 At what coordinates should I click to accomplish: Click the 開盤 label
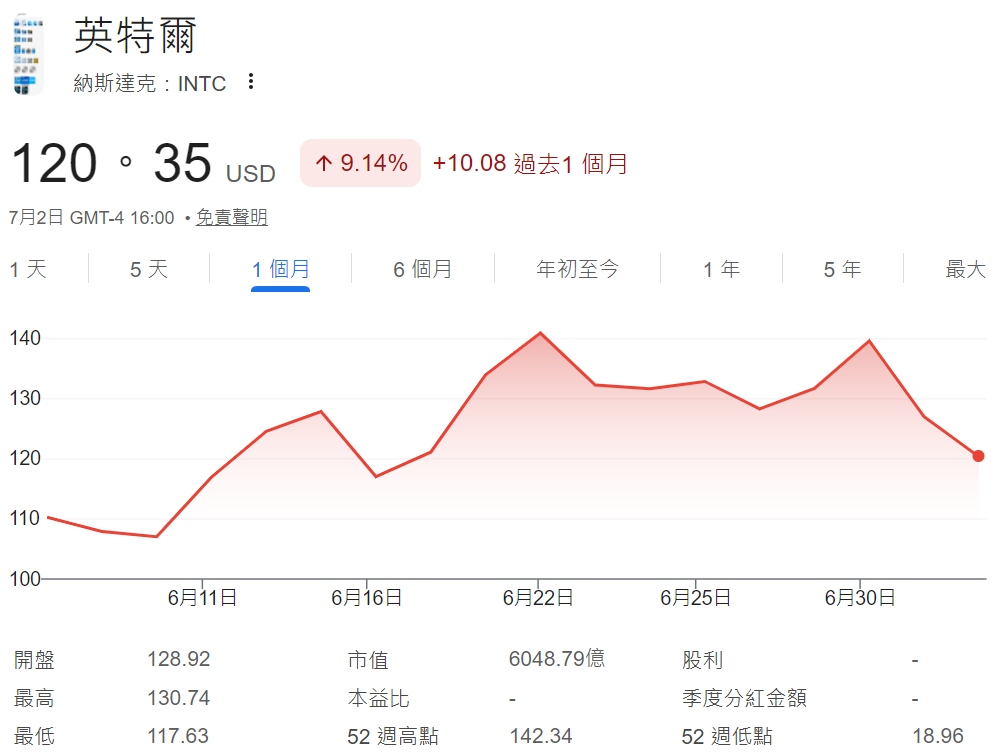point(34,660)
